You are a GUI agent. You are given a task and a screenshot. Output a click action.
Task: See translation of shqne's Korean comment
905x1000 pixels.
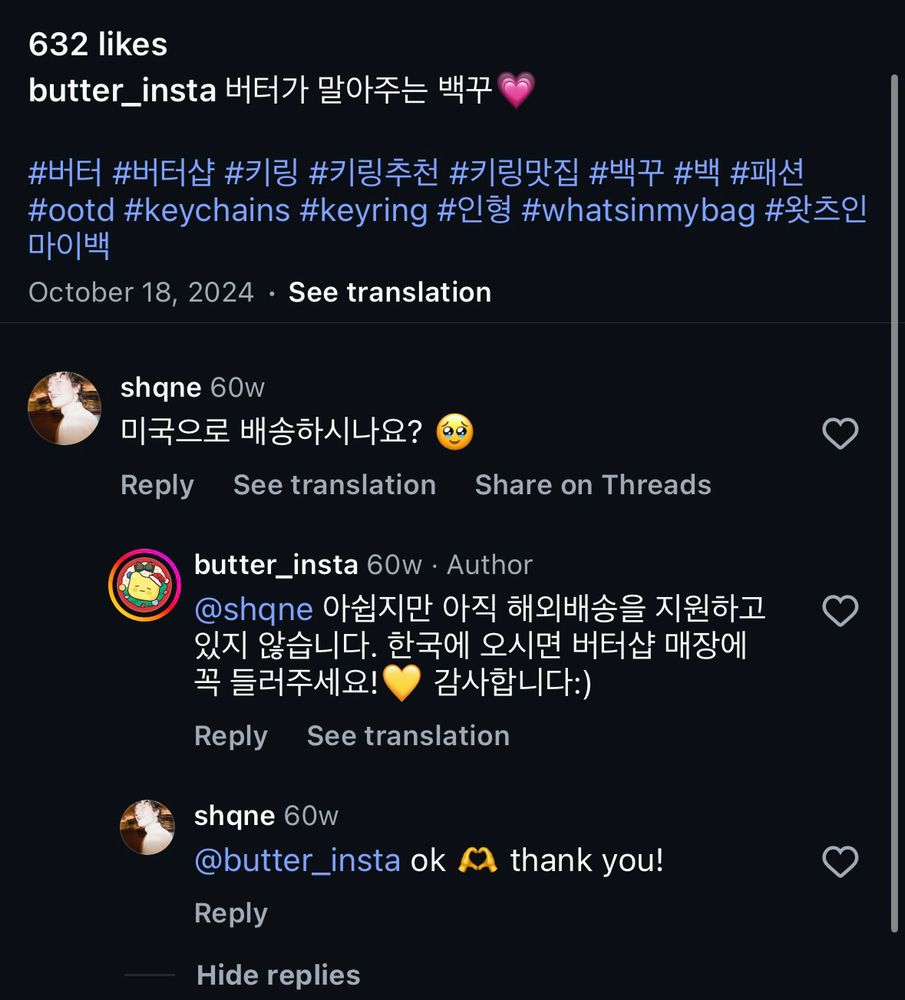pos(334,485)
